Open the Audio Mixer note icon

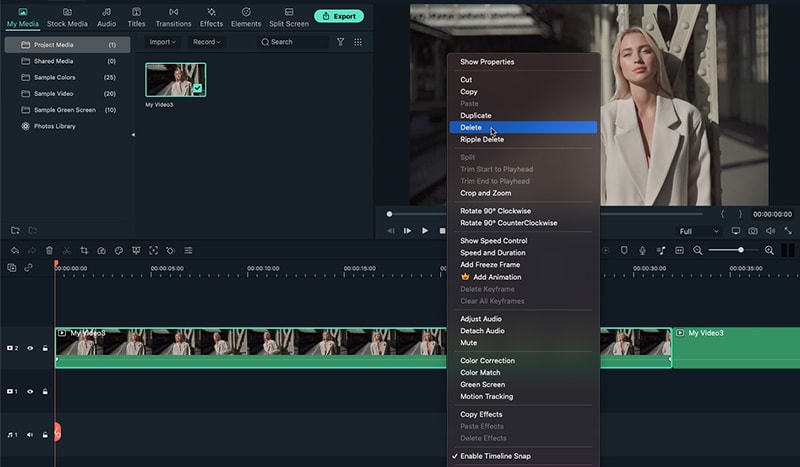(x=661, y=251)
